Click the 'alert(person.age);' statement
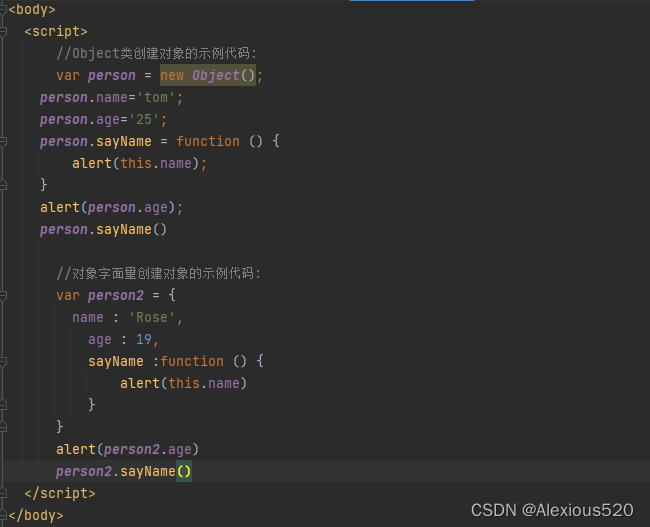 (111, 207)
